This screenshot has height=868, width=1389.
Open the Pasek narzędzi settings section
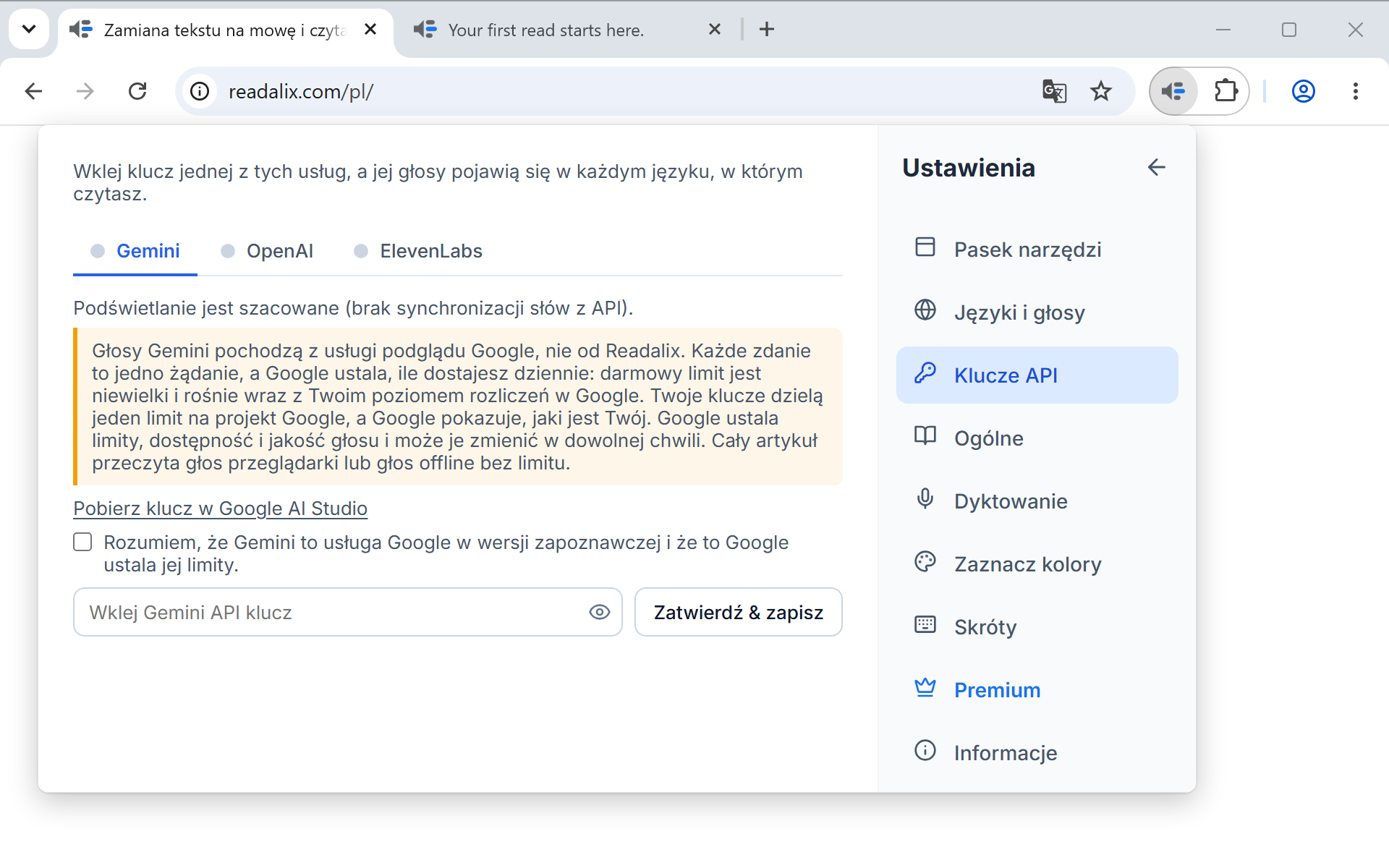click(x=1037, y=250)
